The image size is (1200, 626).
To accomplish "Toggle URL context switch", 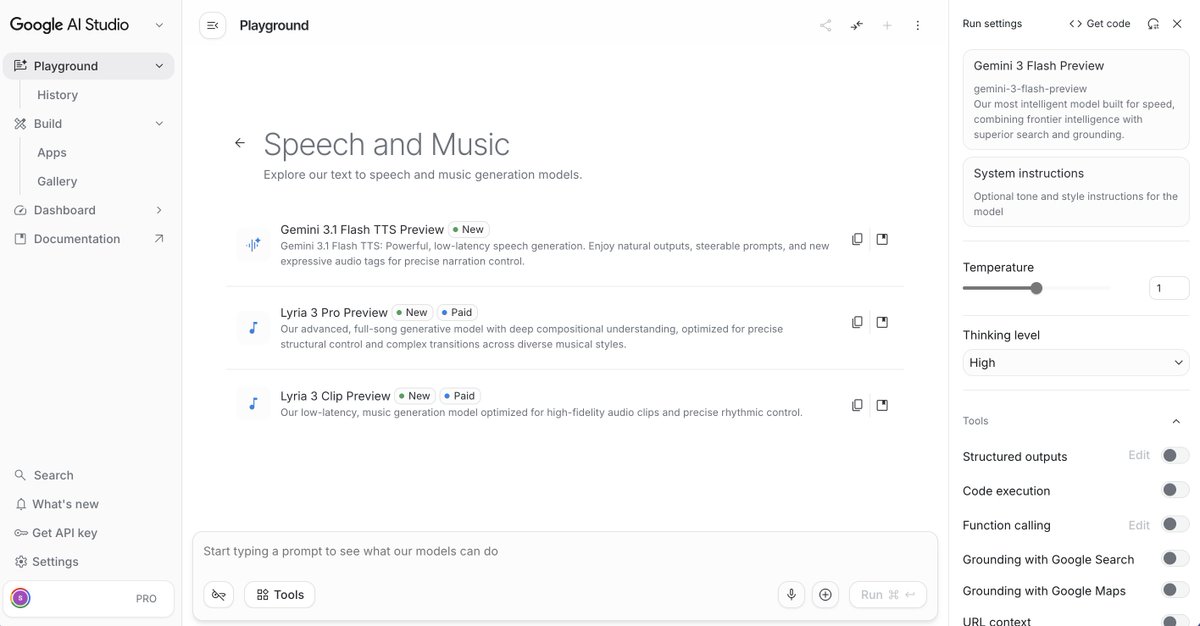I will pyautogui.click(x=1175, y=621).
